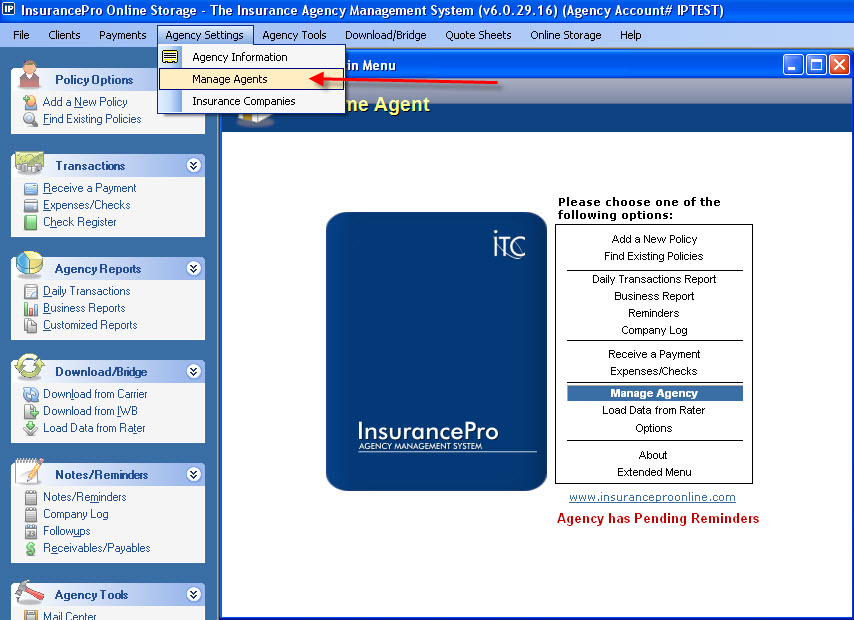Click the Transactions panel header icon
Screen dimensions: 854x620
[29, 162]
